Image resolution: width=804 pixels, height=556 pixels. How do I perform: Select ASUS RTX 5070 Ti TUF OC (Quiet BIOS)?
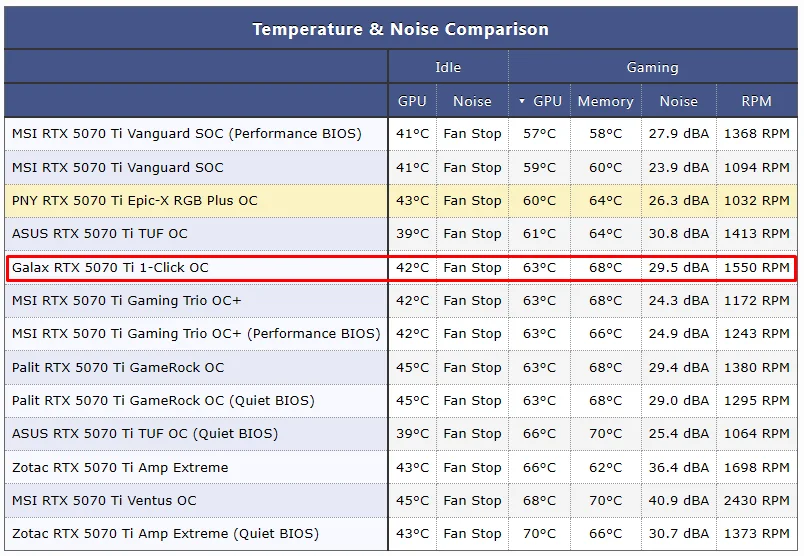pos(145,434)
